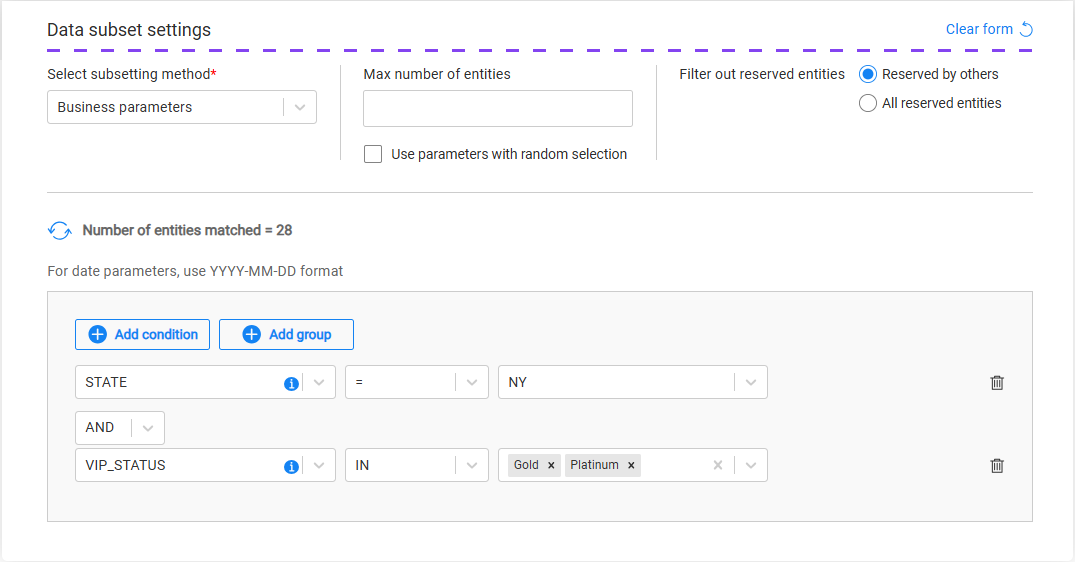Clear all selected VIP_STATUS values
The width and height of the screenshot is (1075, 562).
[717, 466]
